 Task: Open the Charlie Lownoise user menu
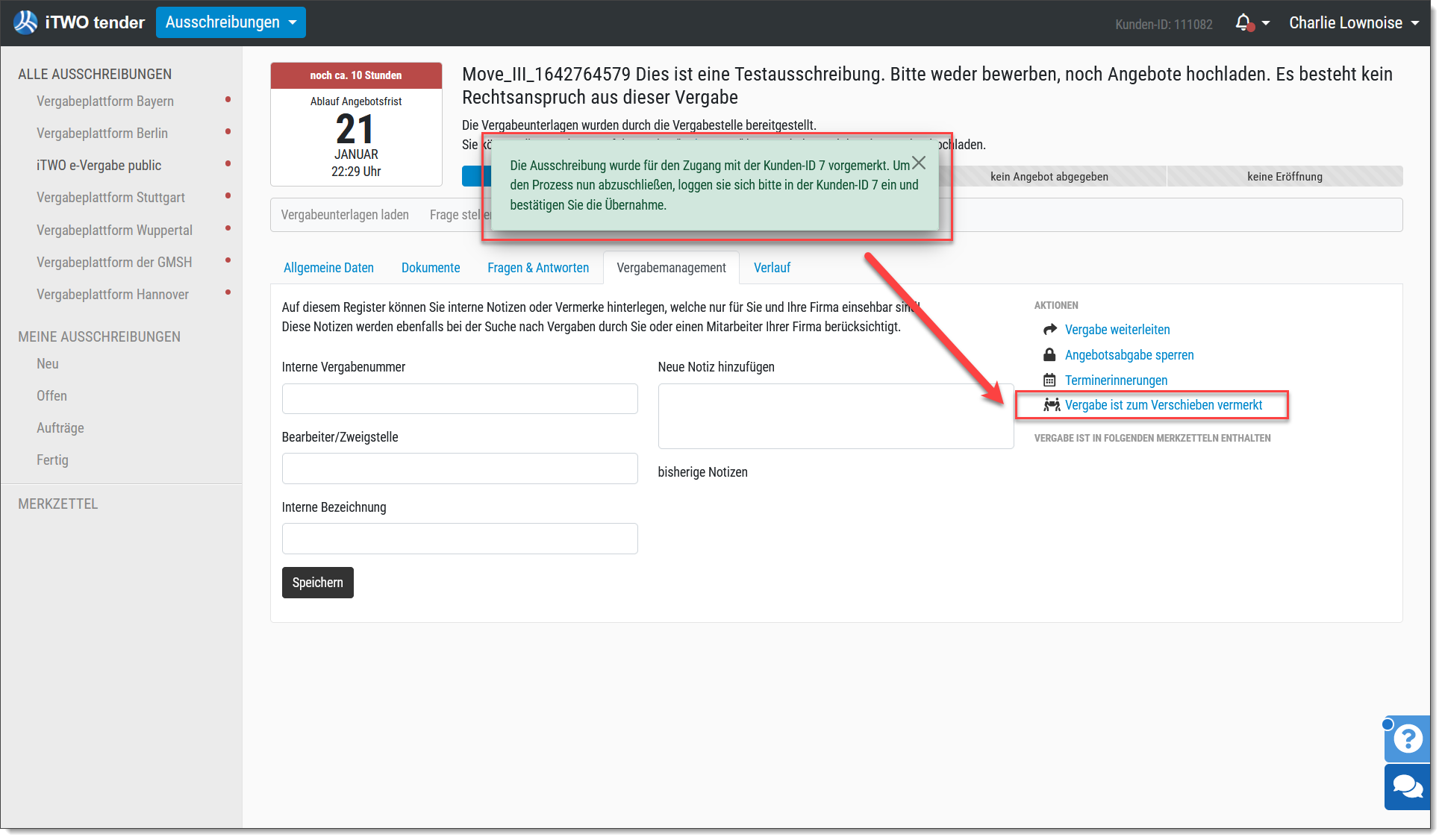1354,23
